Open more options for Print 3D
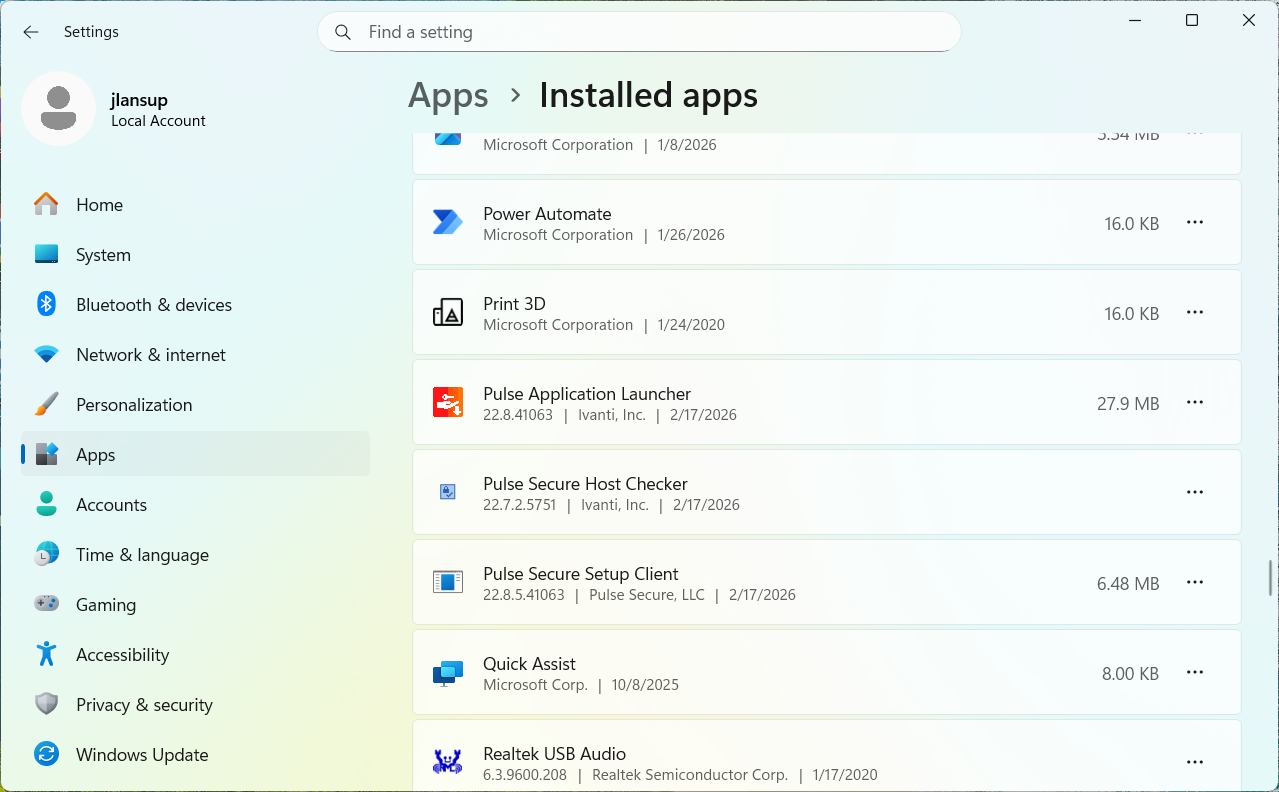 [x=1194, y=312]
